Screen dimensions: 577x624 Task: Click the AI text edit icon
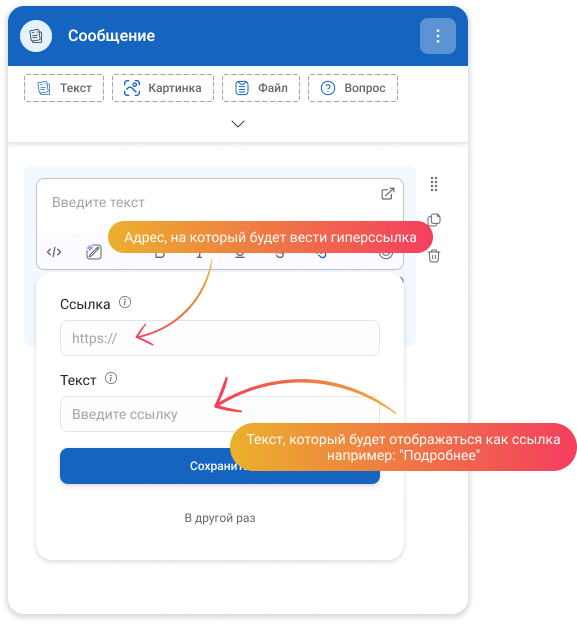pos(94,252)
